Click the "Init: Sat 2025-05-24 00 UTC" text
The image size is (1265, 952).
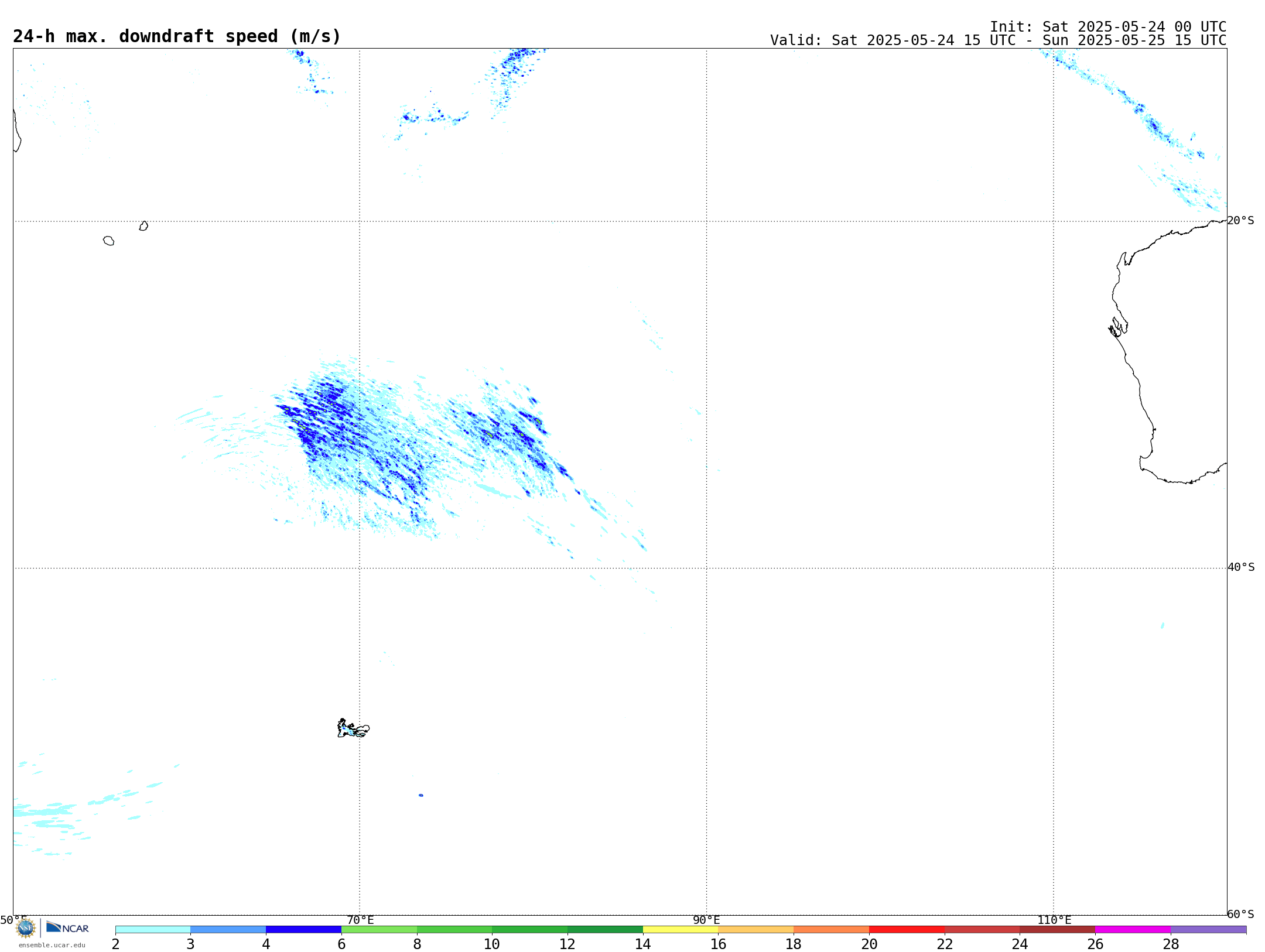tap(1108, 27)
